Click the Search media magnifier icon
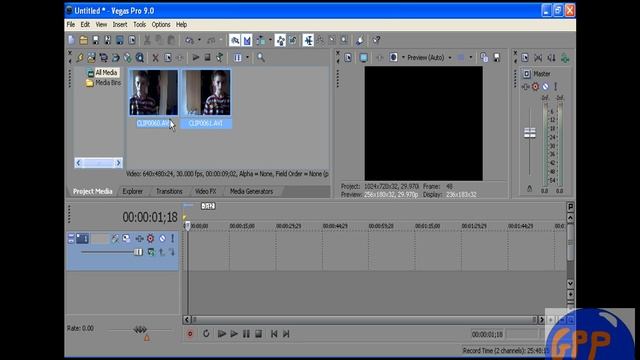Screen dimensions: 640x360 tap(261, 58)
